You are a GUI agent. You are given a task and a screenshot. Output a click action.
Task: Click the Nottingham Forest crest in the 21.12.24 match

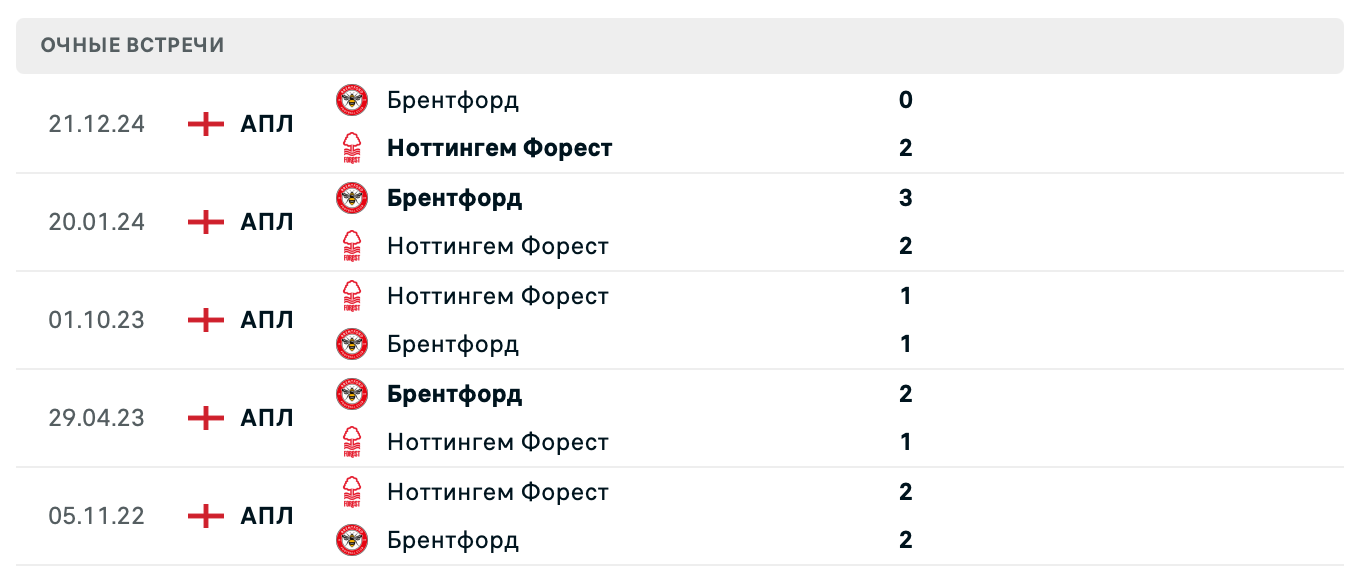(x=352, y=147)
